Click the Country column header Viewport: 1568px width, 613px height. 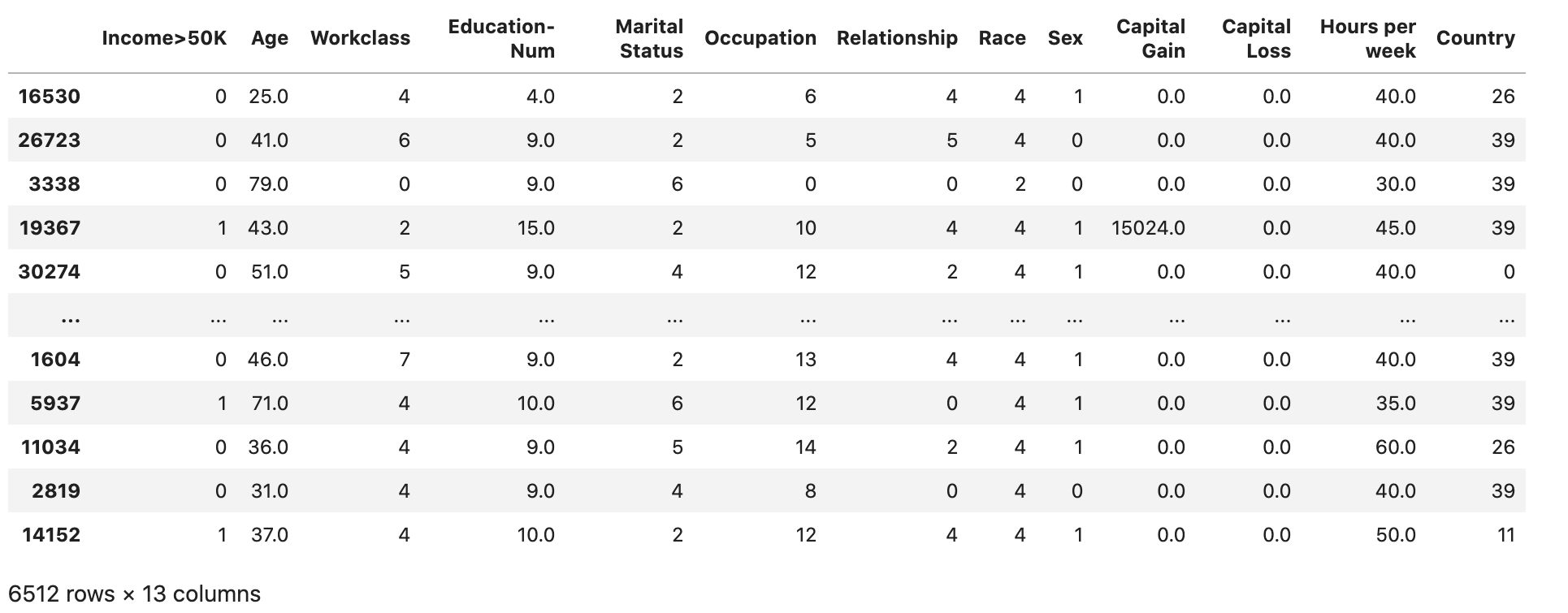click(1475, 38)
